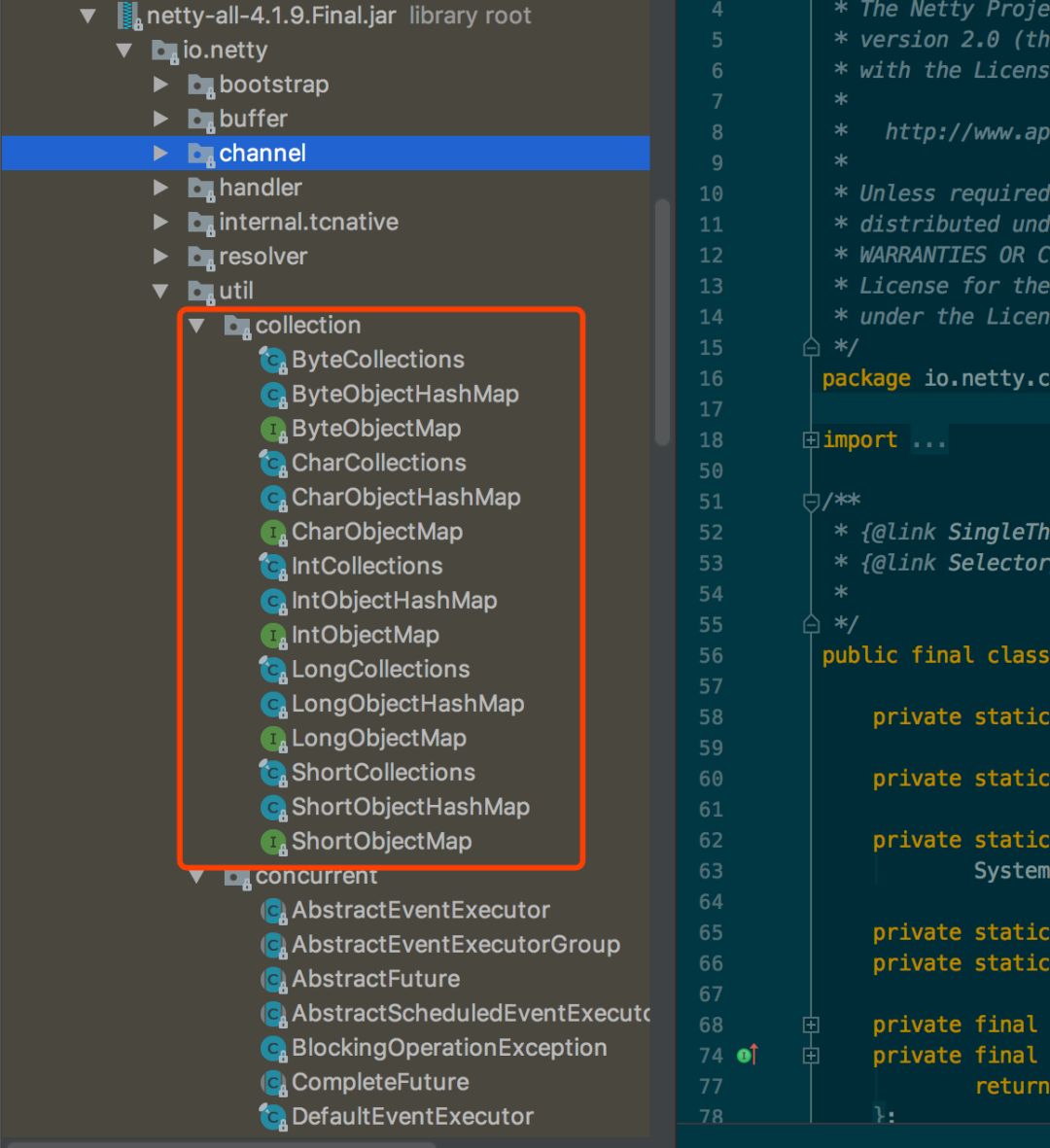Expand the internal.tcnative package
Viewport: 1050px width, 1148px height.
160,222
